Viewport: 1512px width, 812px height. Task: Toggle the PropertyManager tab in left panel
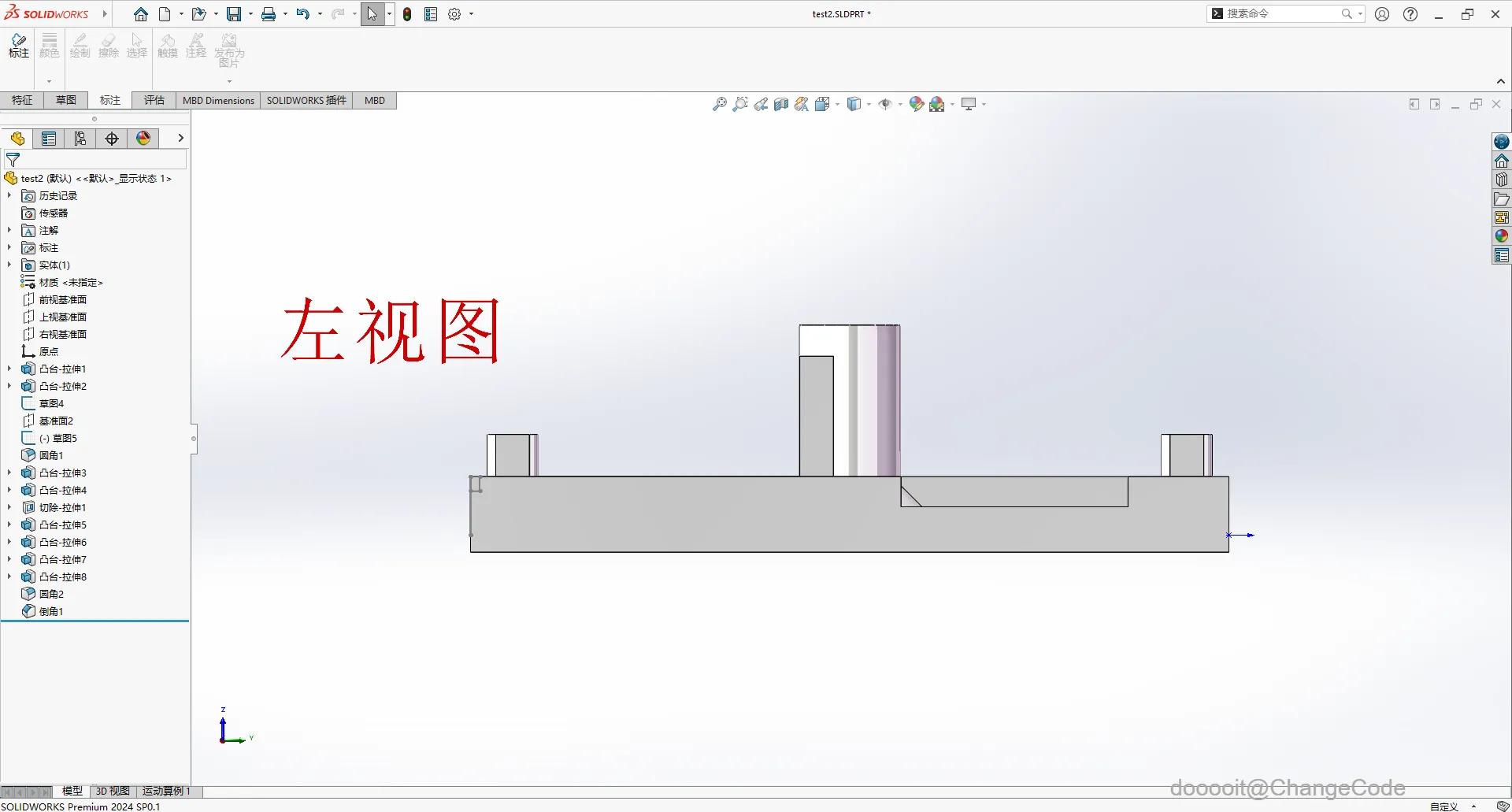(x=49, y=139)
